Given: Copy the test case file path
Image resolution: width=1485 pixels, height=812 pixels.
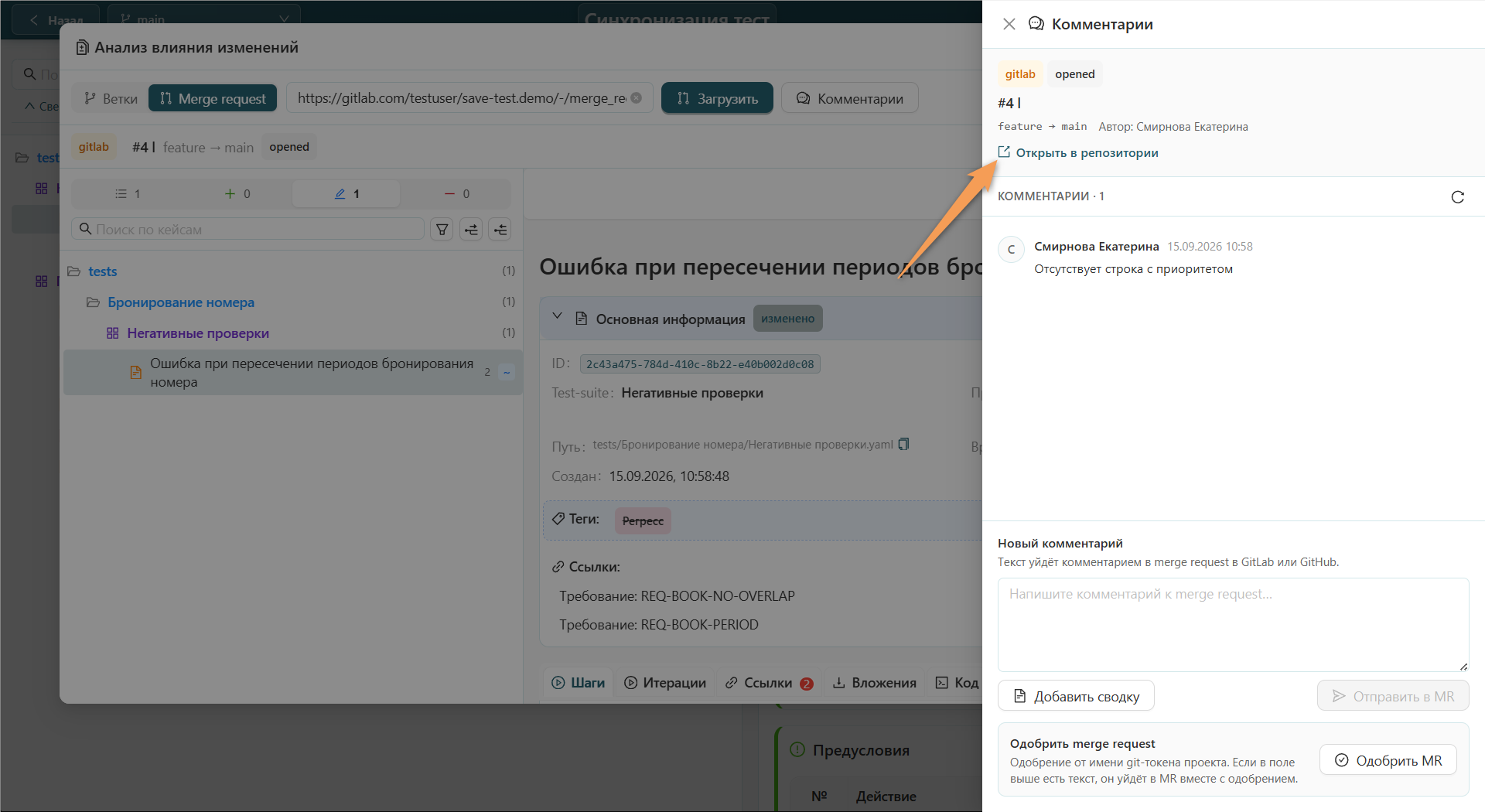Looking at the screenshot, I should (x=903, y=445).
